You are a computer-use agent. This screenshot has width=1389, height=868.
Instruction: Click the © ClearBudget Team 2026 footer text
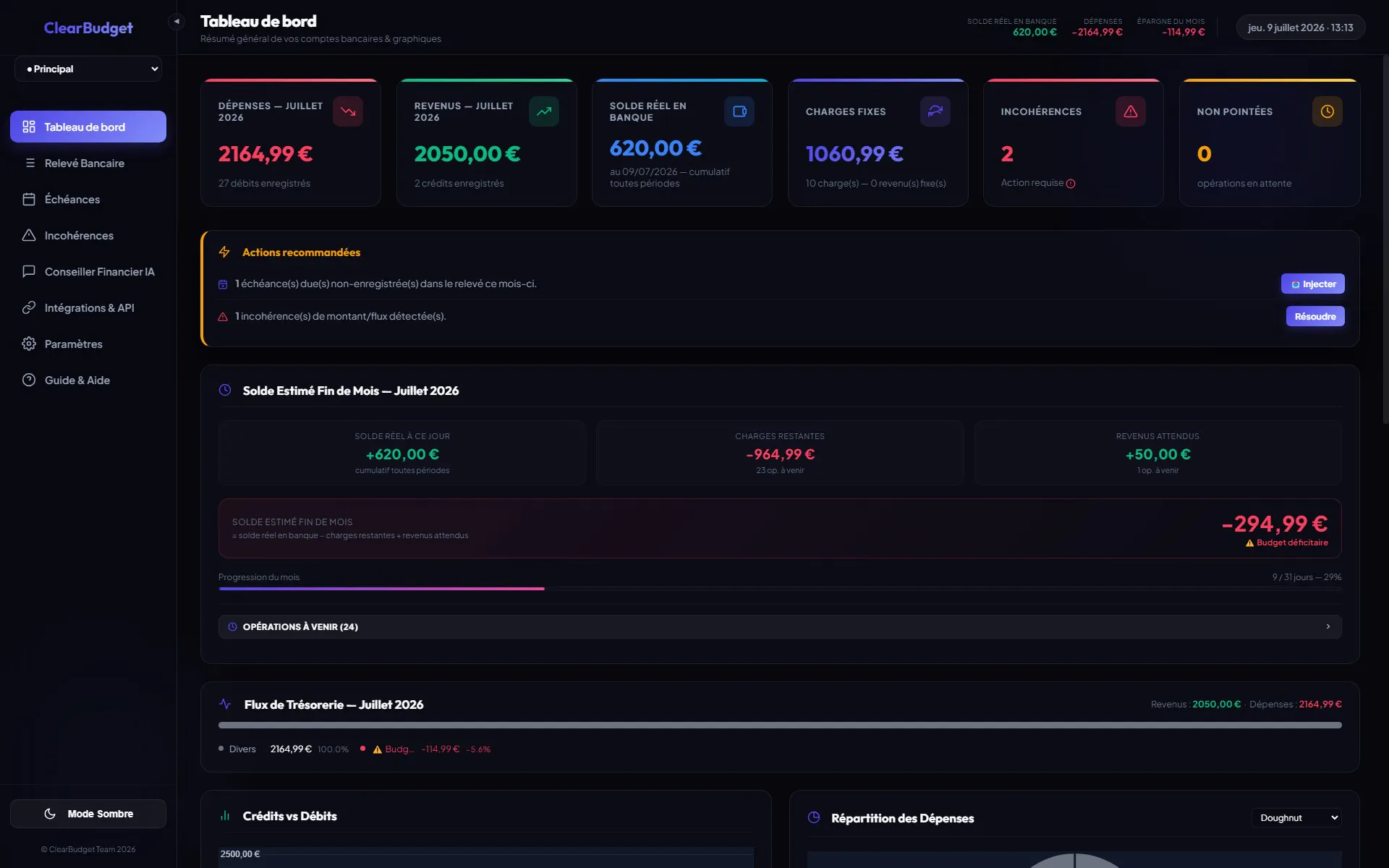[88, 849]
